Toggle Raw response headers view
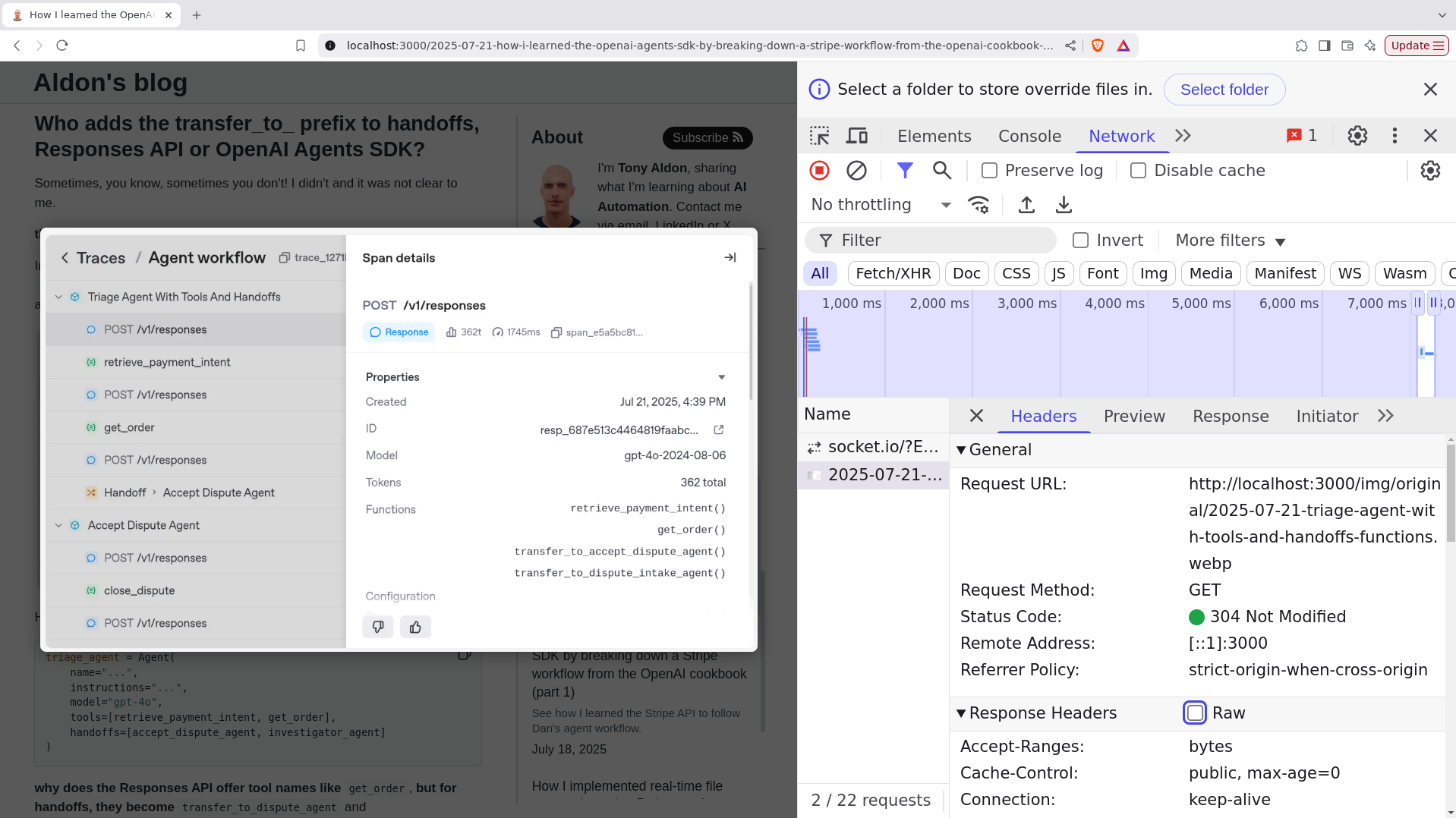1456x818 pixels. coord(1195,713)
